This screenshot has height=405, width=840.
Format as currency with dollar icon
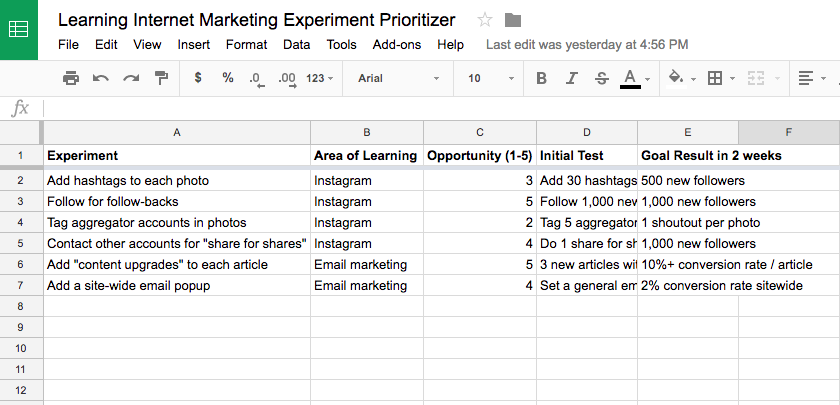tap(198, 78)
